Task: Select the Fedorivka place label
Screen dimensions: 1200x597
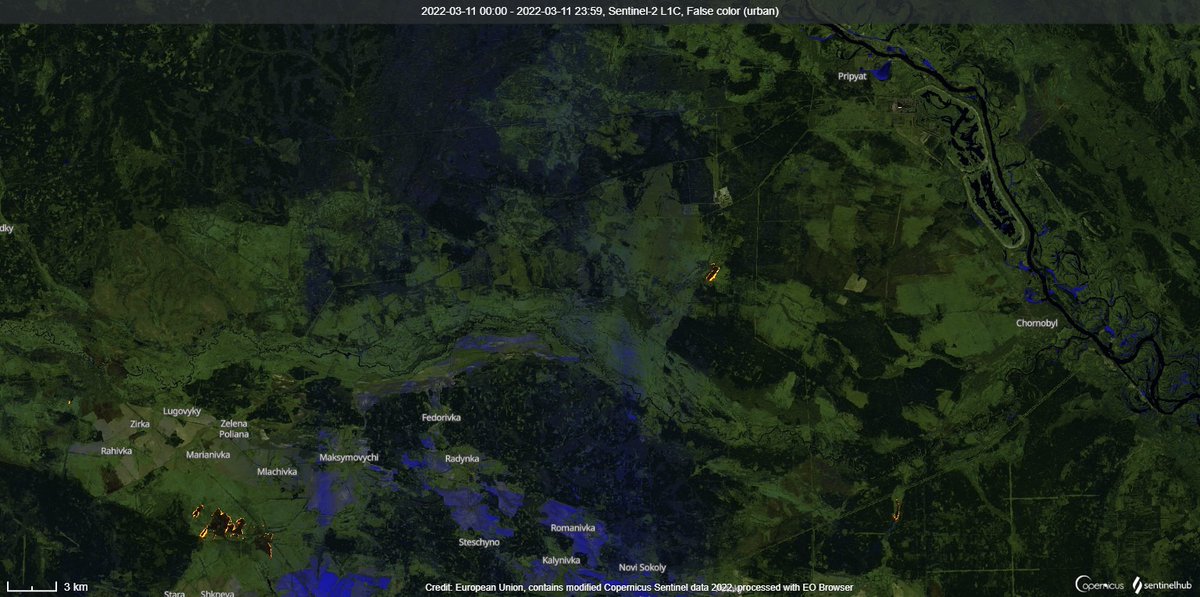Action: 441,417
